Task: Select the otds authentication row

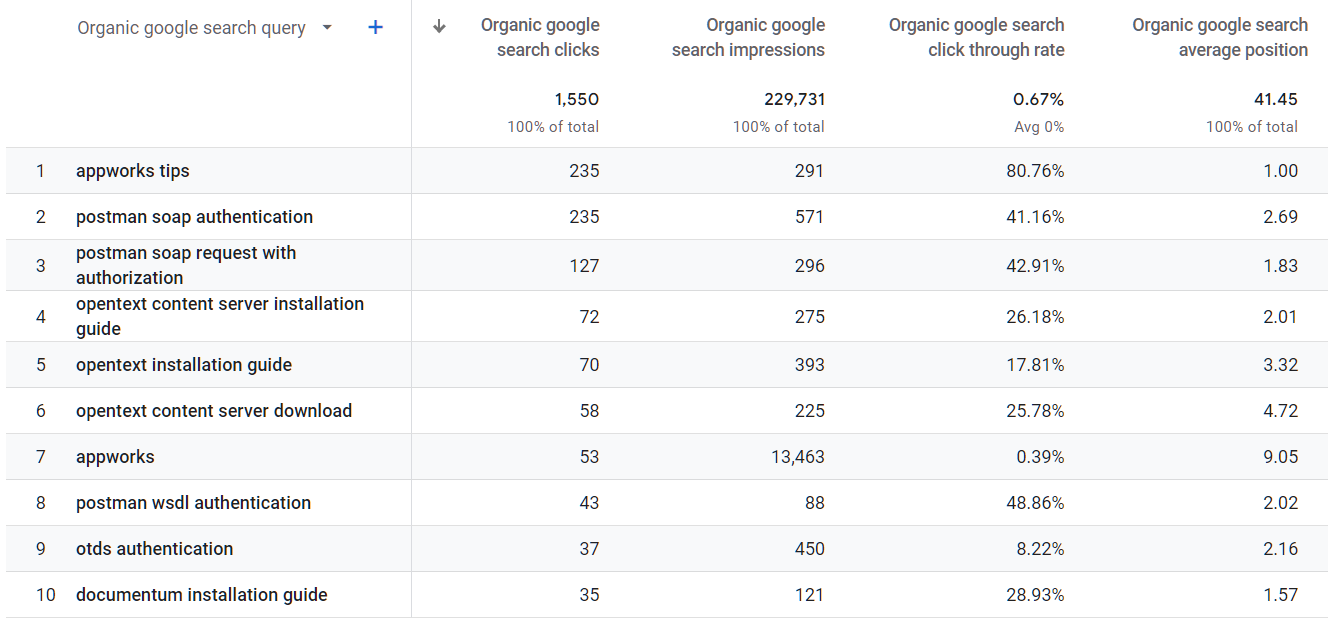Action: tap(667, 549)
